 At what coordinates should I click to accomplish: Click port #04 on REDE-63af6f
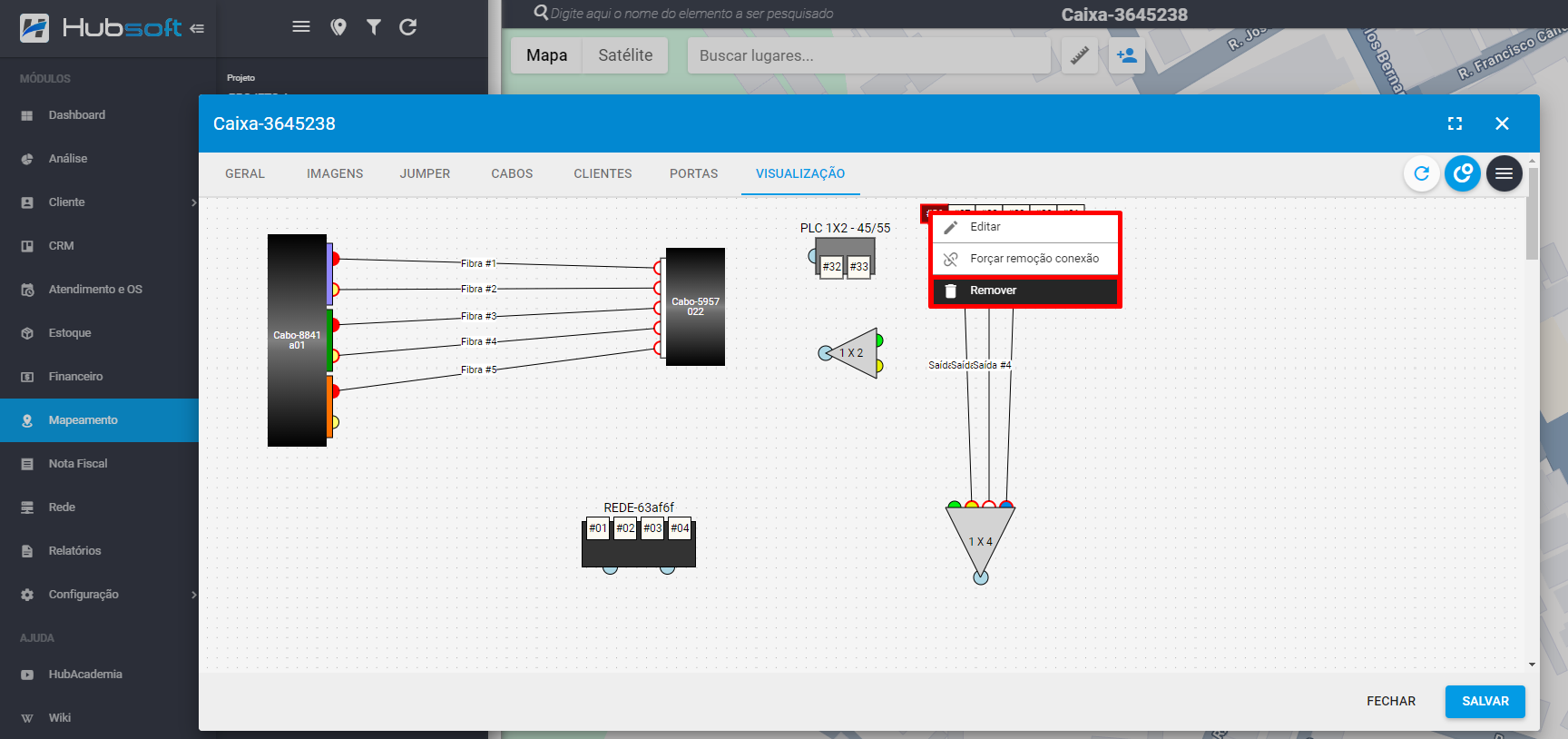click(680, 528)
